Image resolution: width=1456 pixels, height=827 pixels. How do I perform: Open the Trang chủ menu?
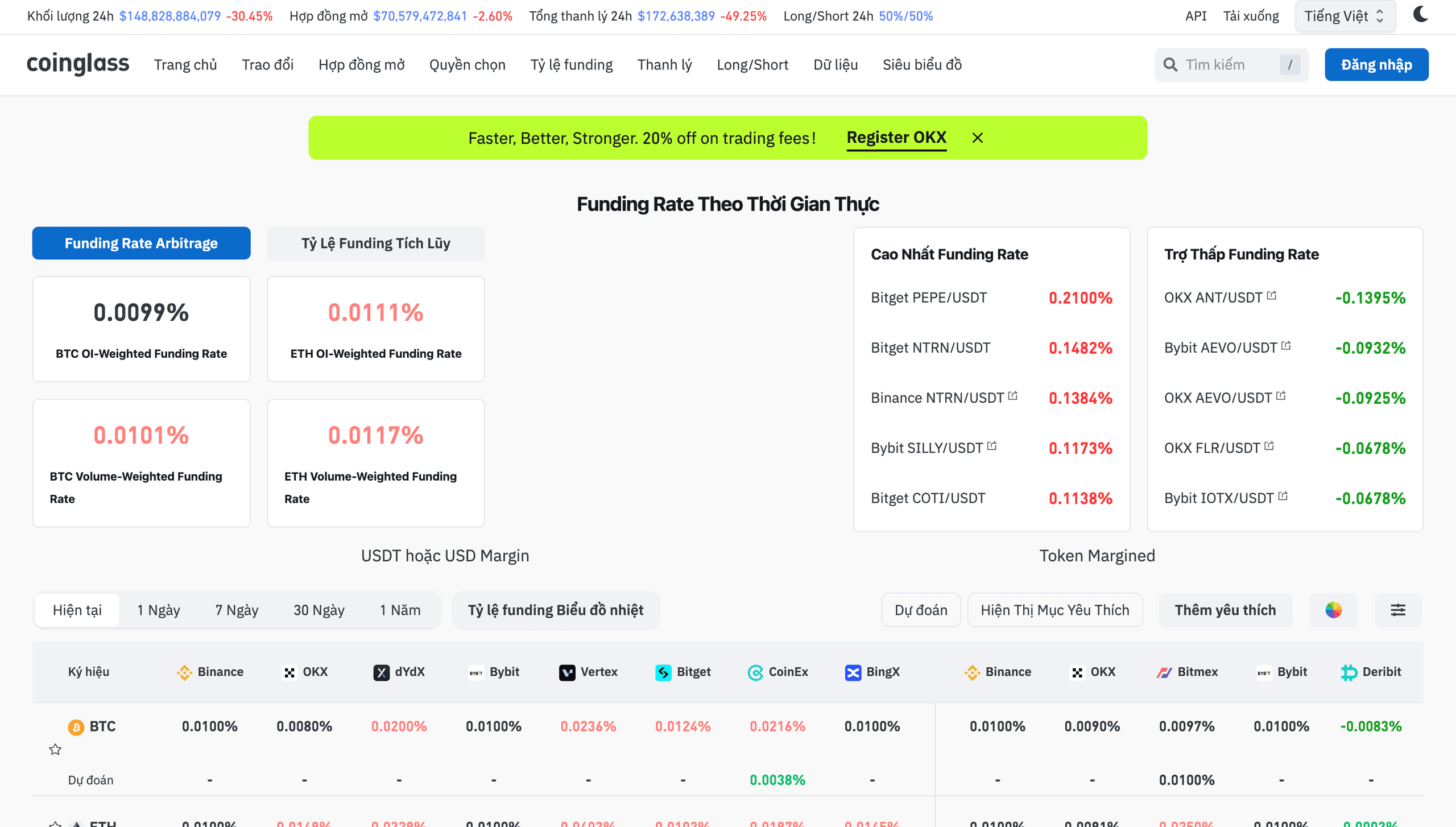(x=185, y=65)
